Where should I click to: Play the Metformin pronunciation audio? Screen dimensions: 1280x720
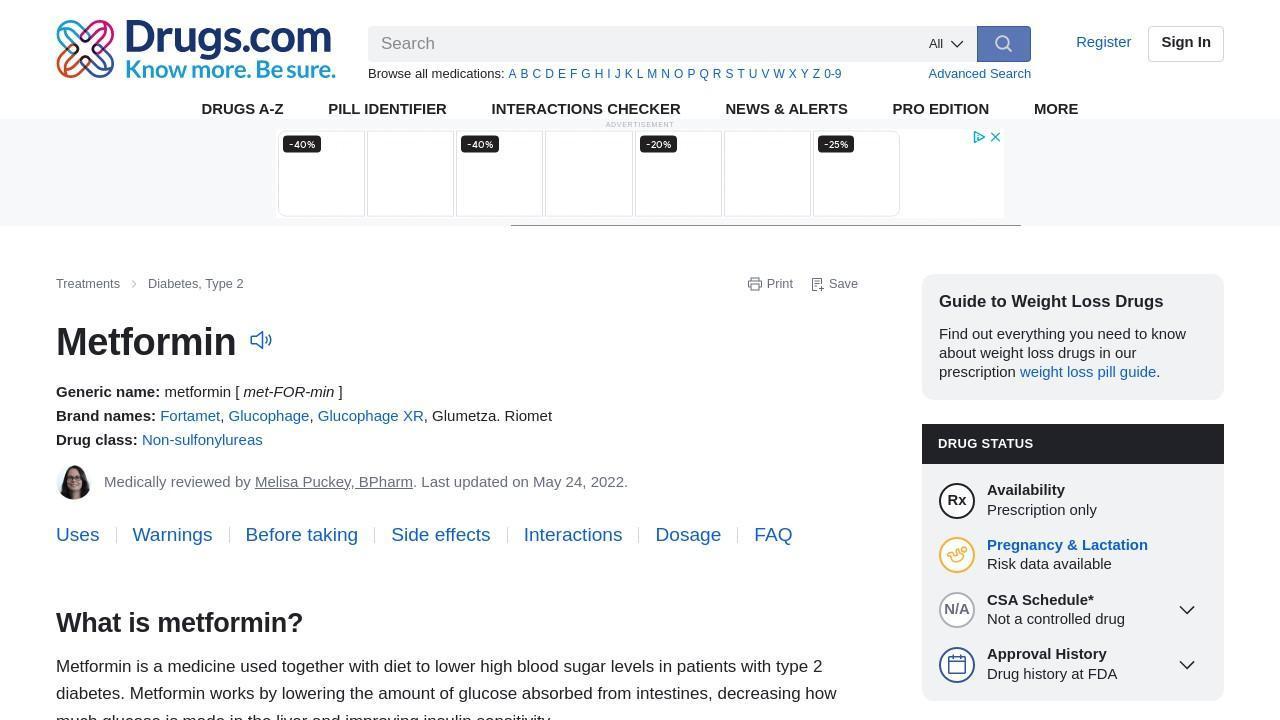(261, 341)
